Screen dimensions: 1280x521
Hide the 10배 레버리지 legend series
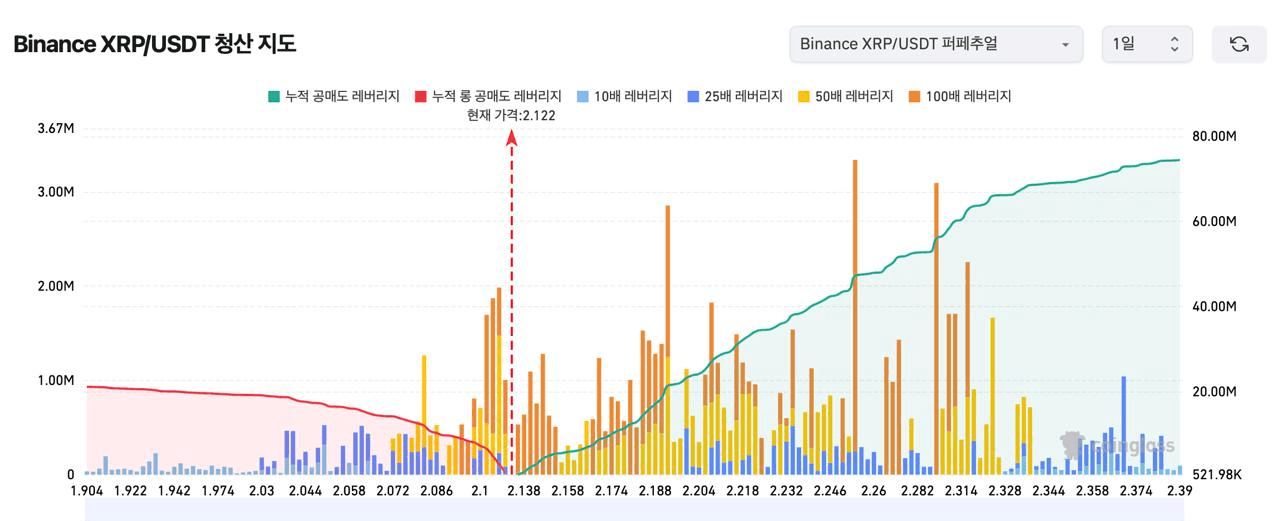pos(624,96)
